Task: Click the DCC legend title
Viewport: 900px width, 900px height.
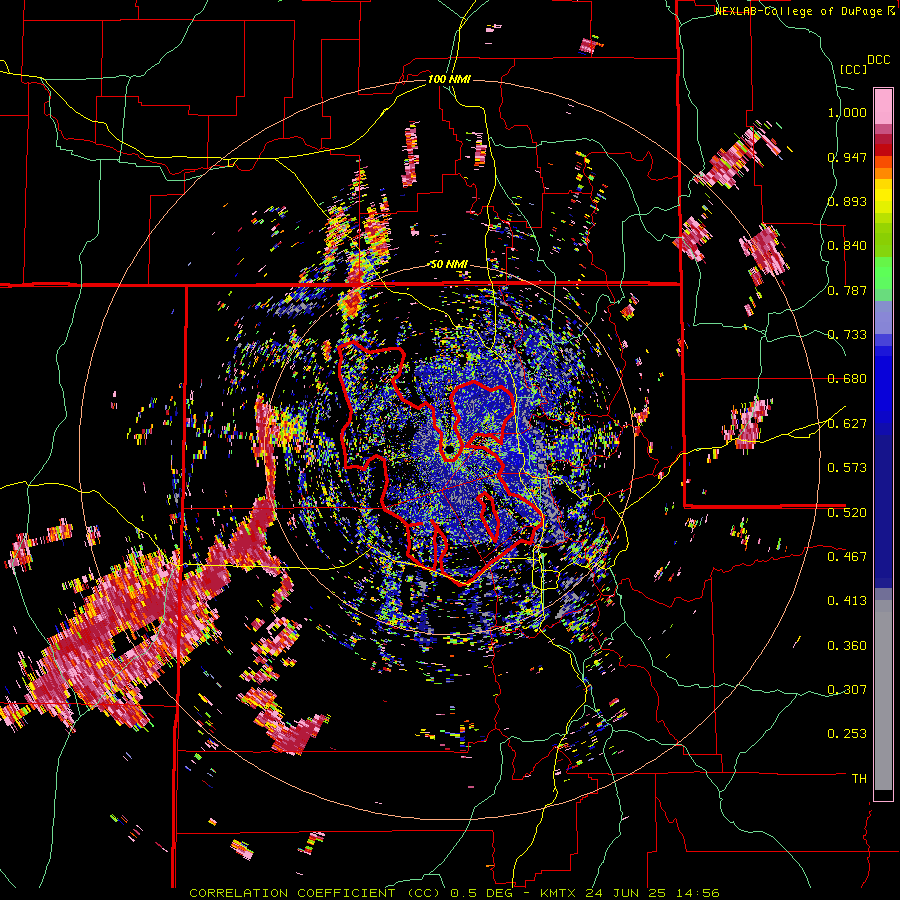Action: (x=878, y=60)
